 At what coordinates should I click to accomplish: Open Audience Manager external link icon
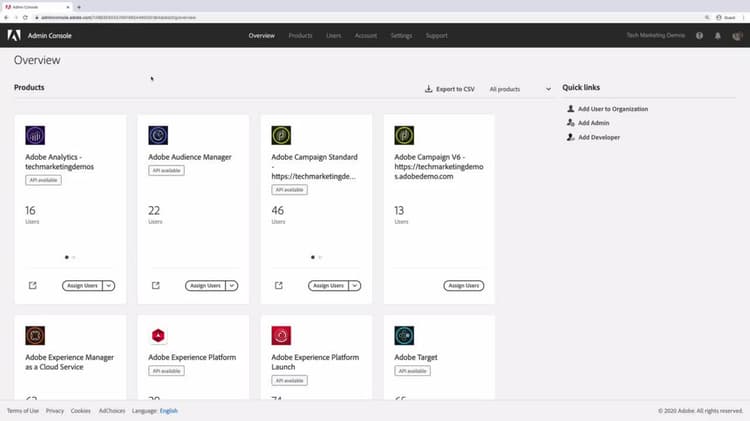(x=155, y=286)
